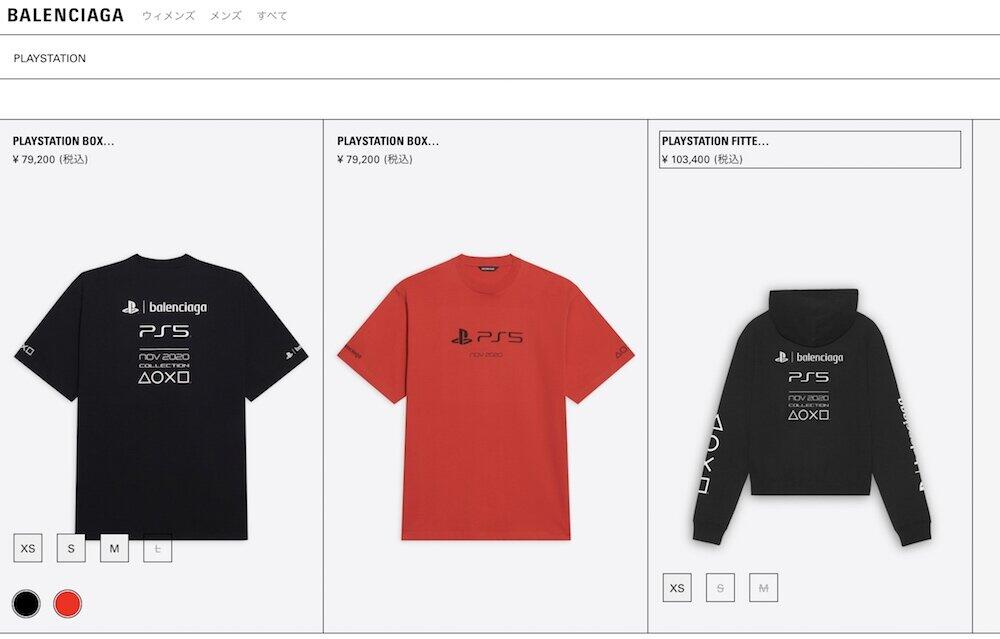Open black PlayStation hoodie product image
The height and width of the screenshot is (639, 1000).
pos(811,418)
